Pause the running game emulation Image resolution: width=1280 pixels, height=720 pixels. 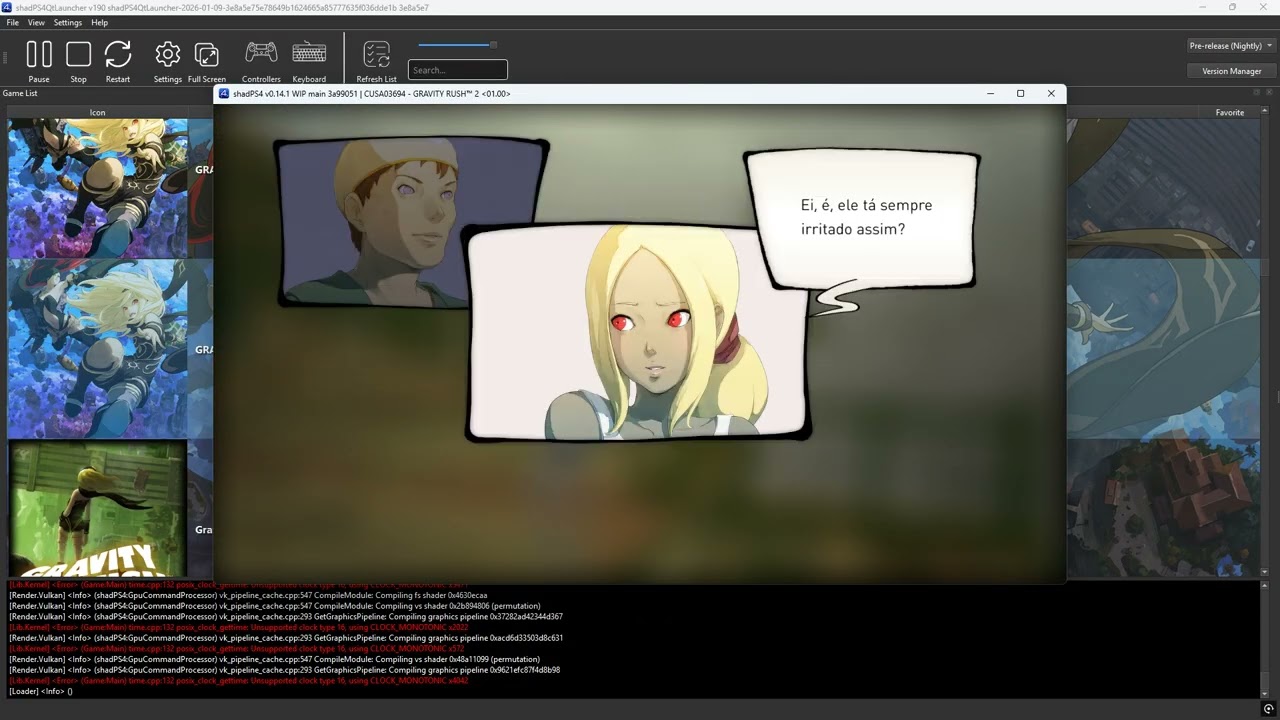(39, 54)
